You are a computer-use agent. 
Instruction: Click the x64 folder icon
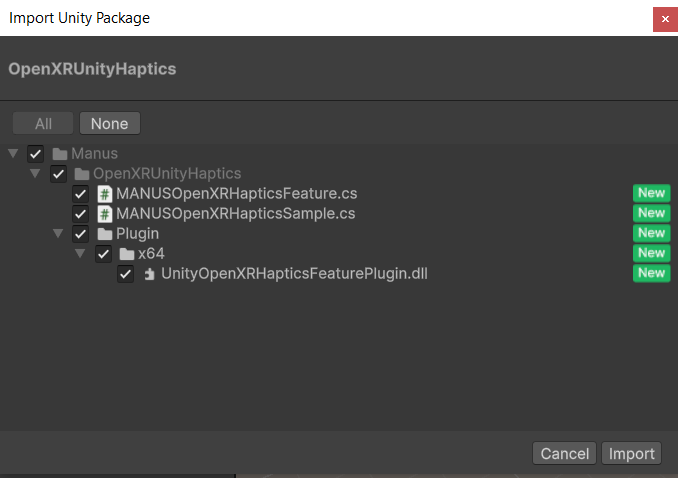click(126, 254)
